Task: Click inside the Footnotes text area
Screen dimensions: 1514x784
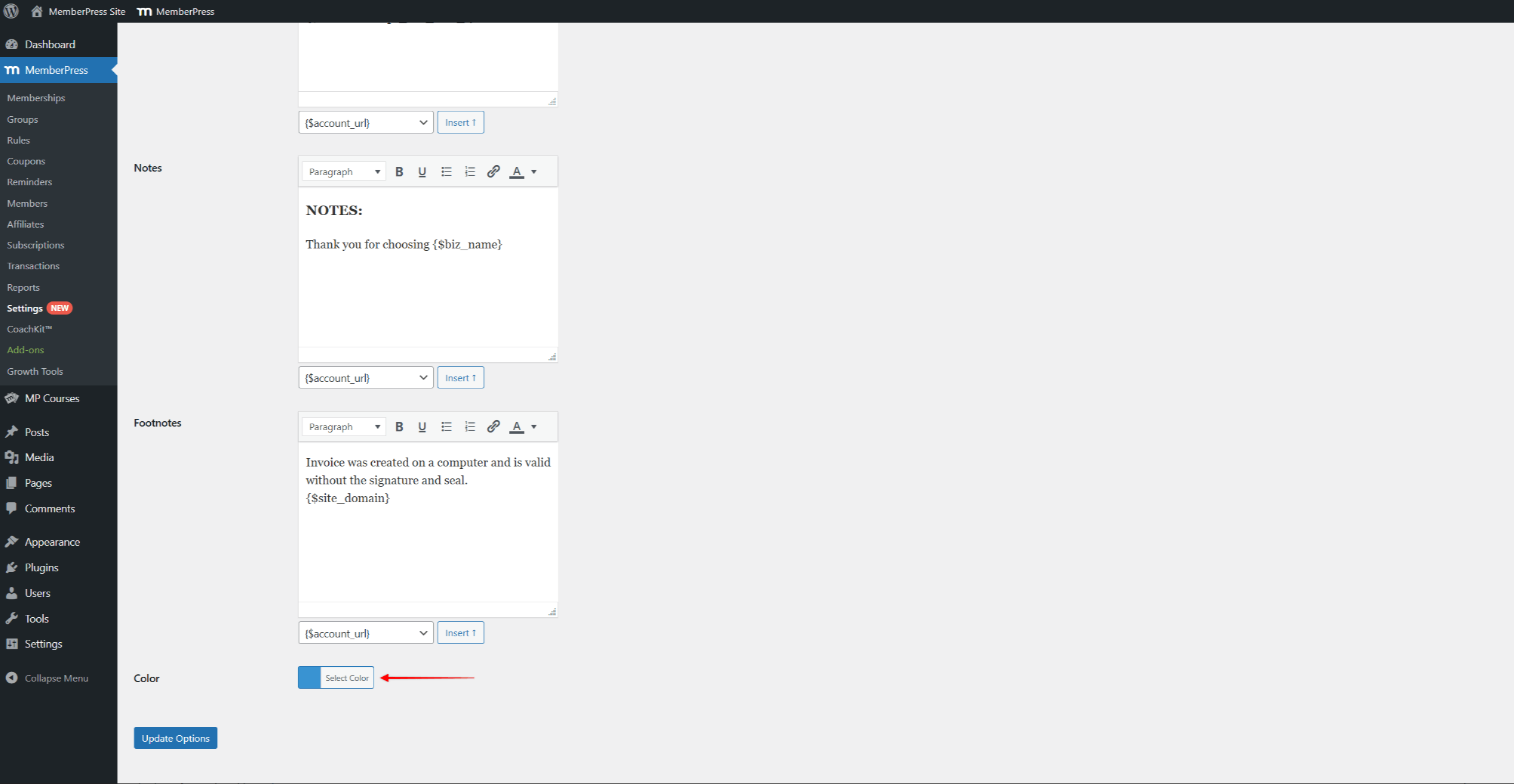Action: 428,536
